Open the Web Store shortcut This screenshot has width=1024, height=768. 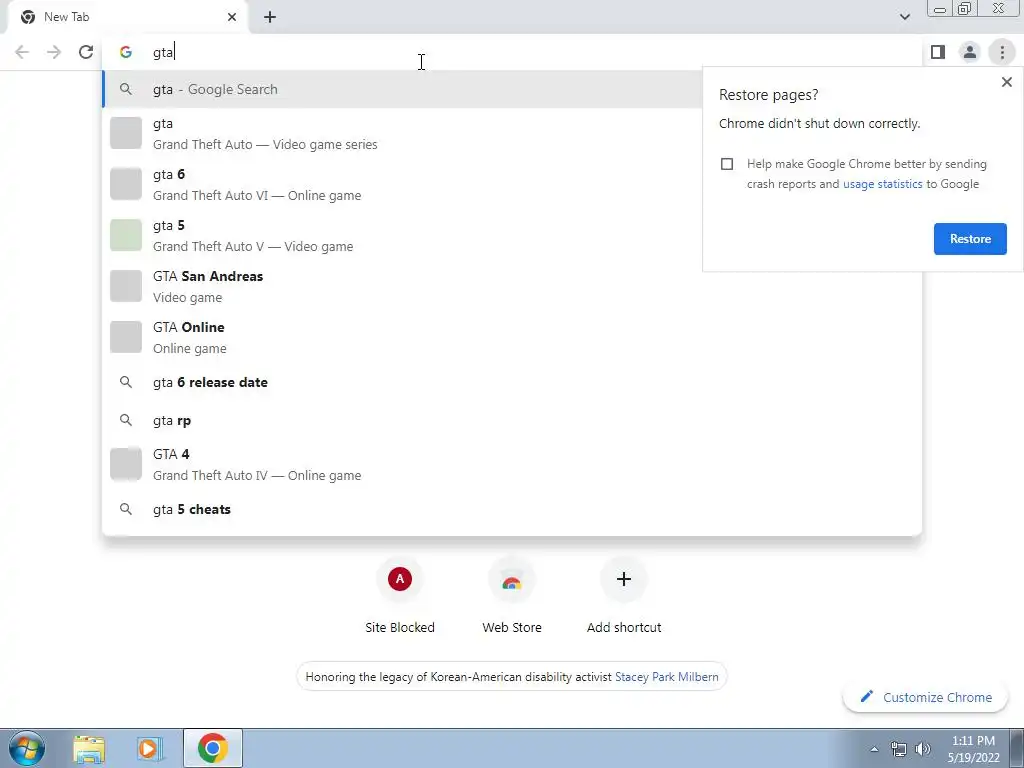point(512,596)
